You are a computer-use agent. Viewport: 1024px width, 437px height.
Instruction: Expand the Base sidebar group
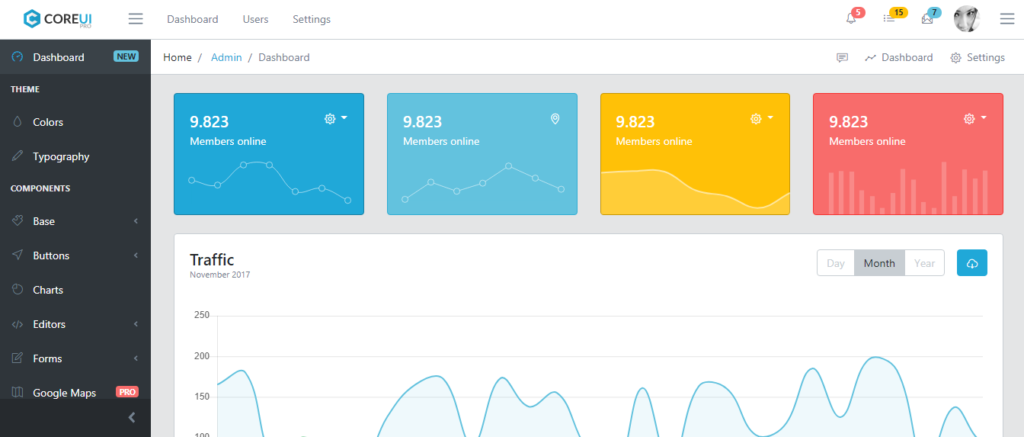tap(75, 221)
